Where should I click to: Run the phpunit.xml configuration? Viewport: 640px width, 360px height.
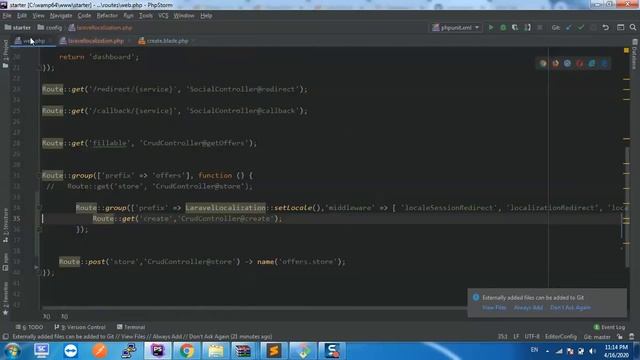point(491,27)
